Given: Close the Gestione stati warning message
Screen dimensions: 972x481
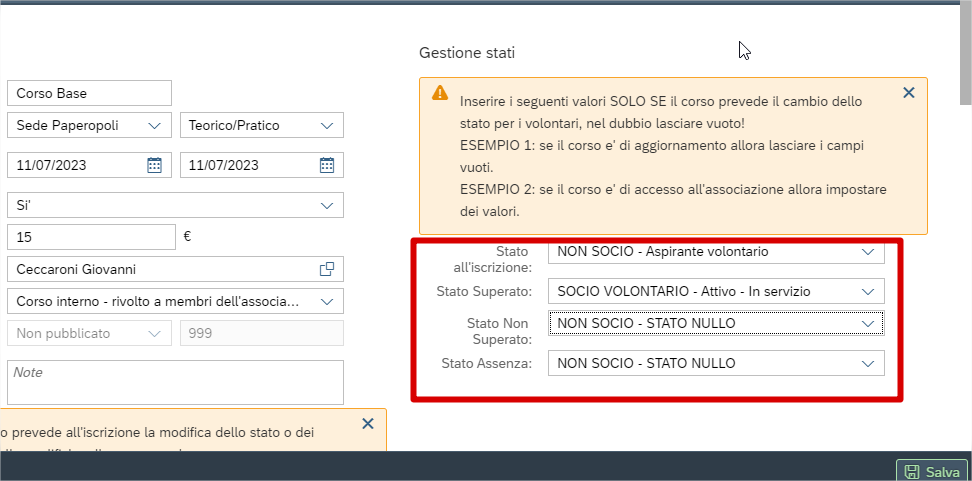Looking at the screenshot, I should pos(908,93).
